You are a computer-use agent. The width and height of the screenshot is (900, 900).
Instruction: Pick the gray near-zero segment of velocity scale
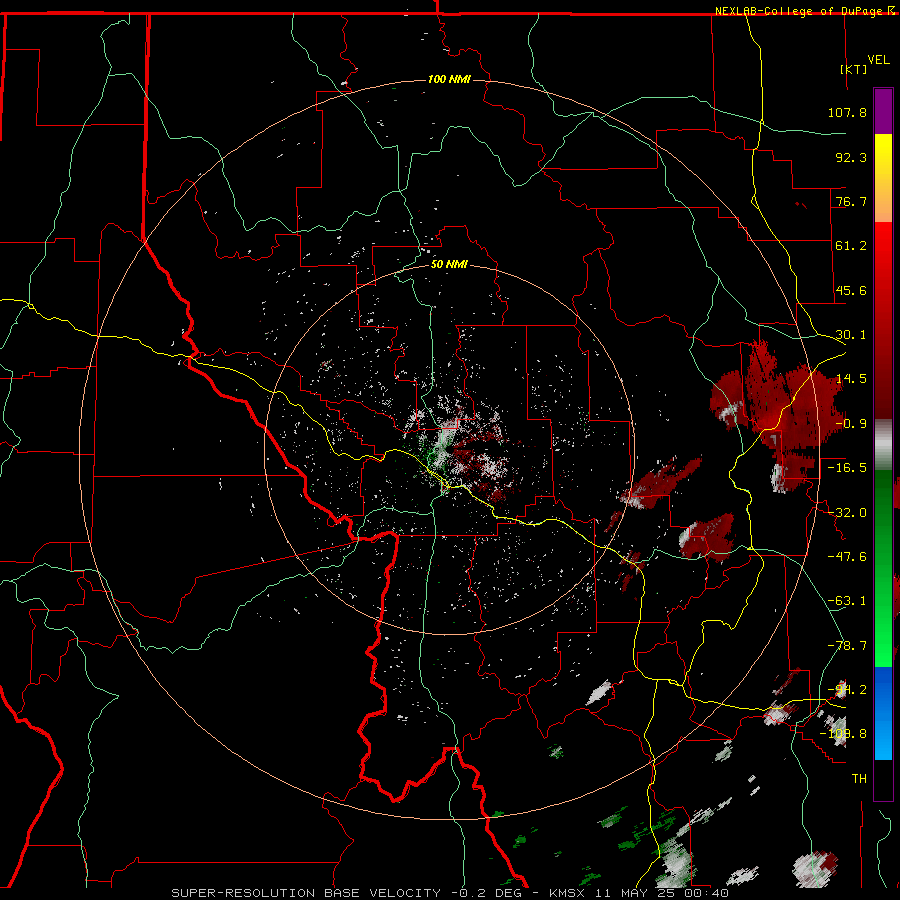tap(883, 445)
